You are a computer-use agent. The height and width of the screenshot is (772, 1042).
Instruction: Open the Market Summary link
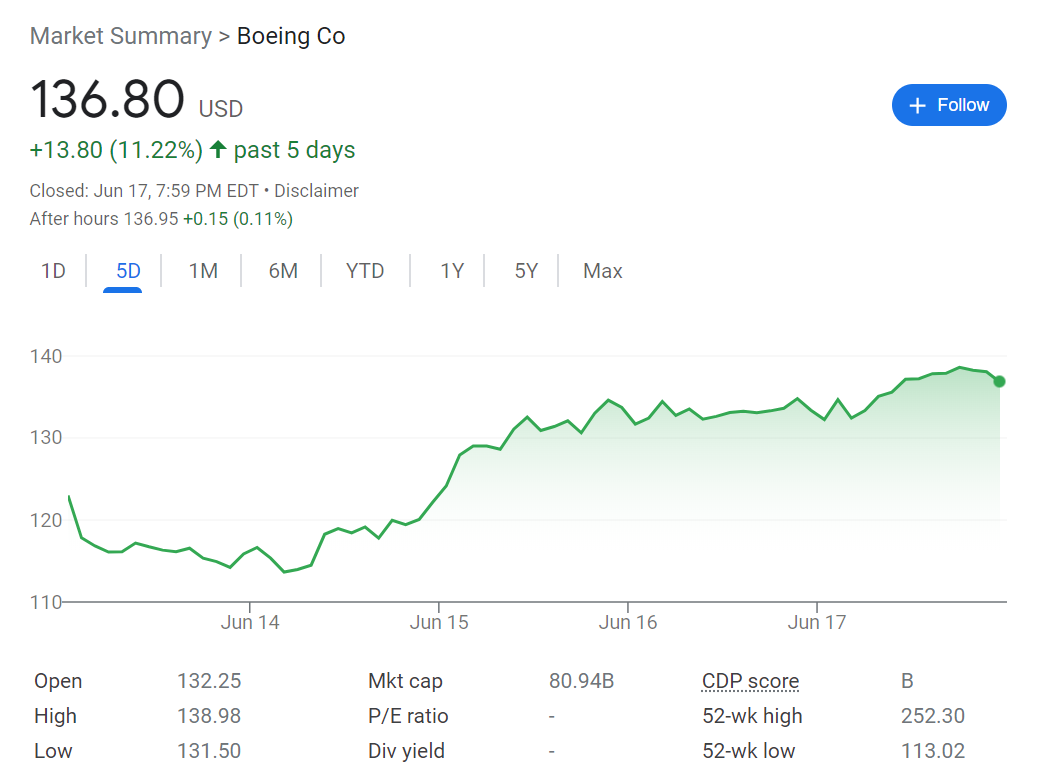(120, 37)
